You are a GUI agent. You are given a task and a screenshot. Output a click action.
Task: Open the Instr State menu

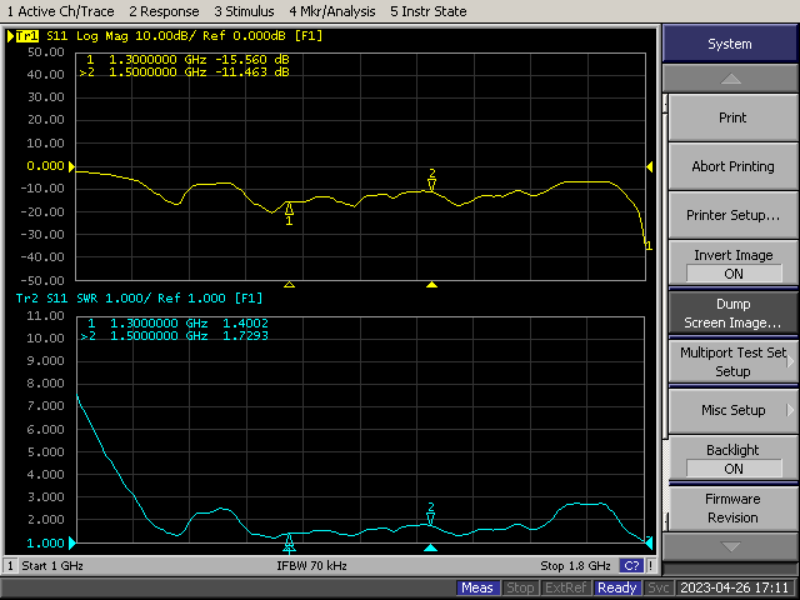428,11
